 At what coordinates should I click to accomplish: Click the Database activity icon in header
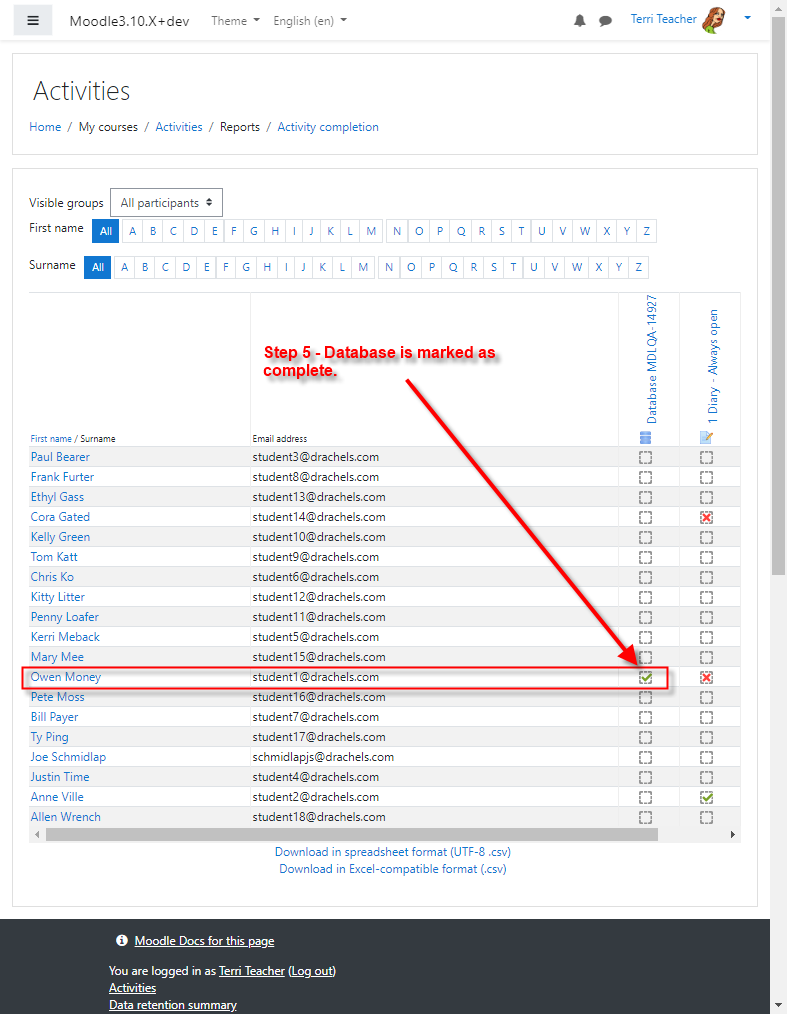pyautogui.click(x=645, y=438)
